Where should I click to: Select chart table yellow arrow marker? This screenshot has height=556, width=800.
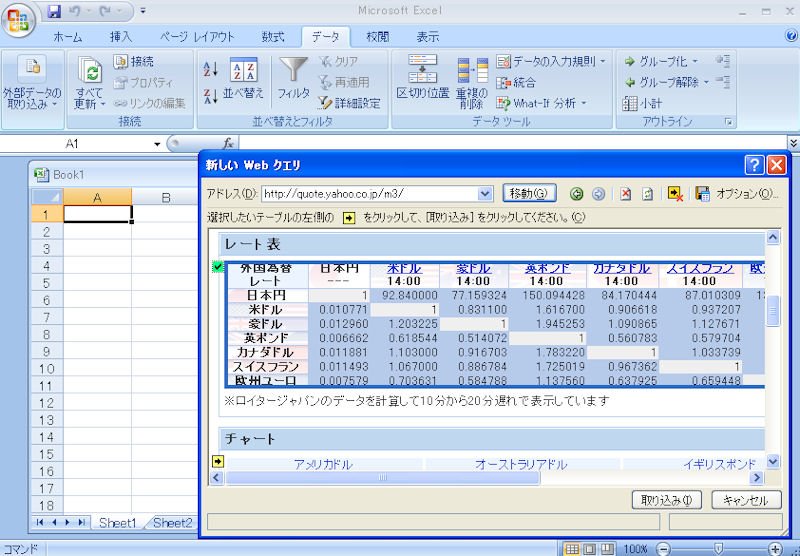218,462
